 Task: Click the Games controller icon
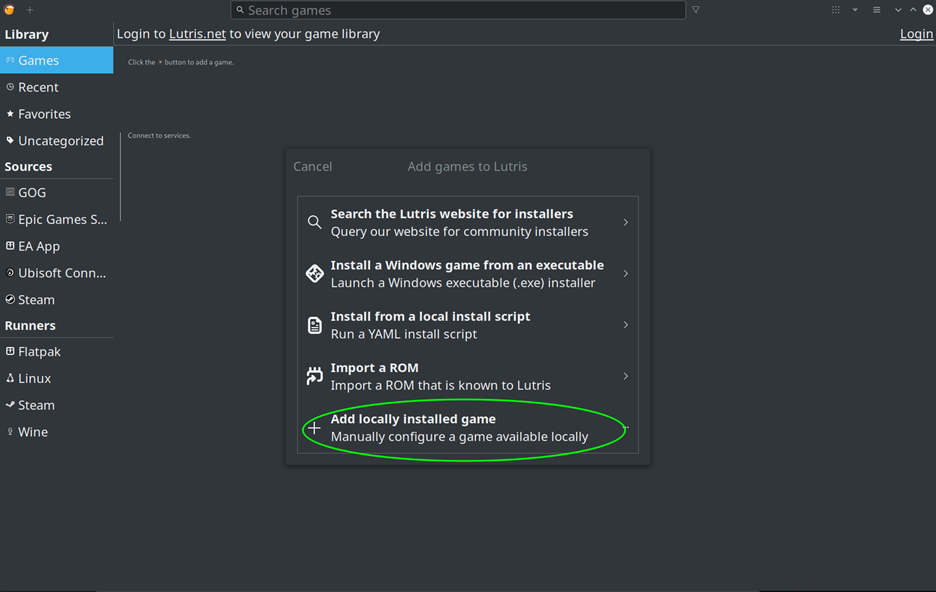click(10, 60)
